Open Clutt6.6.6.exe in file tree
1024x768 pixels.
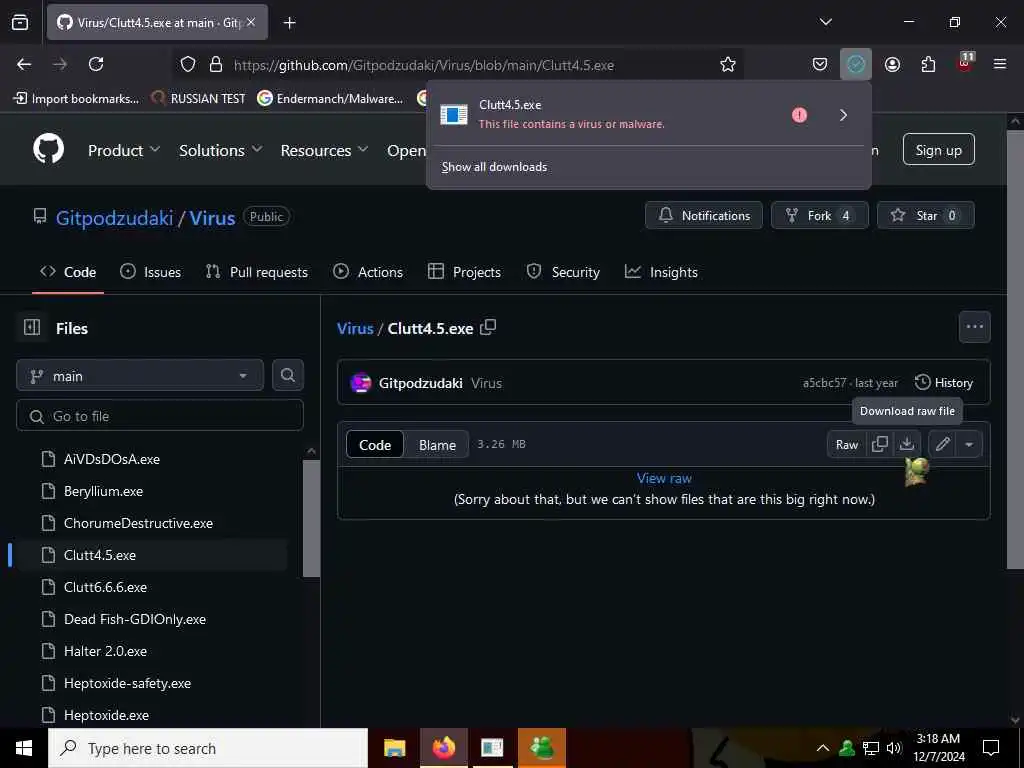tap(105, 587)
